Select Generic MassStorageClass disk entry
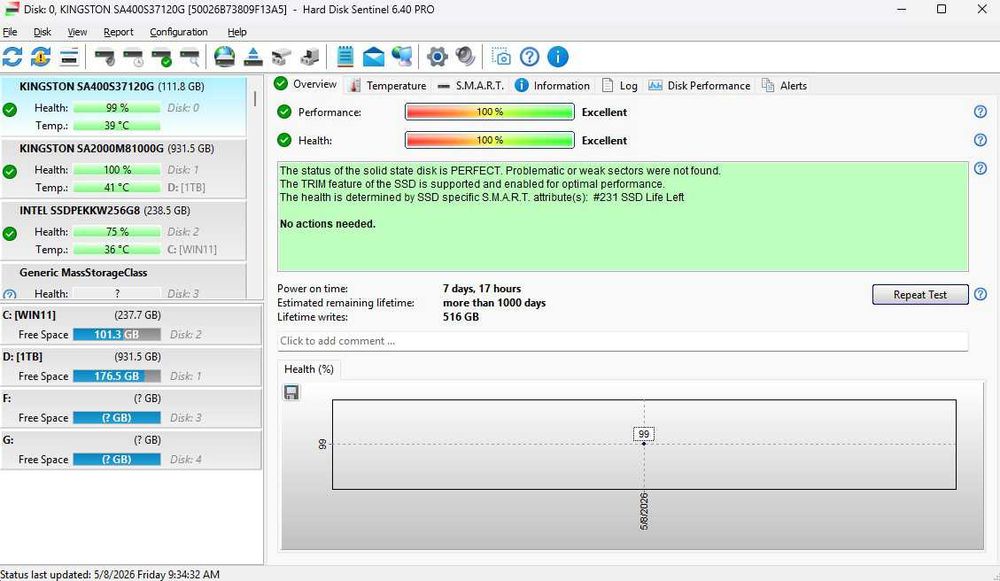The width and height of the screenshot is (1000, 581). [x=123, y=281]
